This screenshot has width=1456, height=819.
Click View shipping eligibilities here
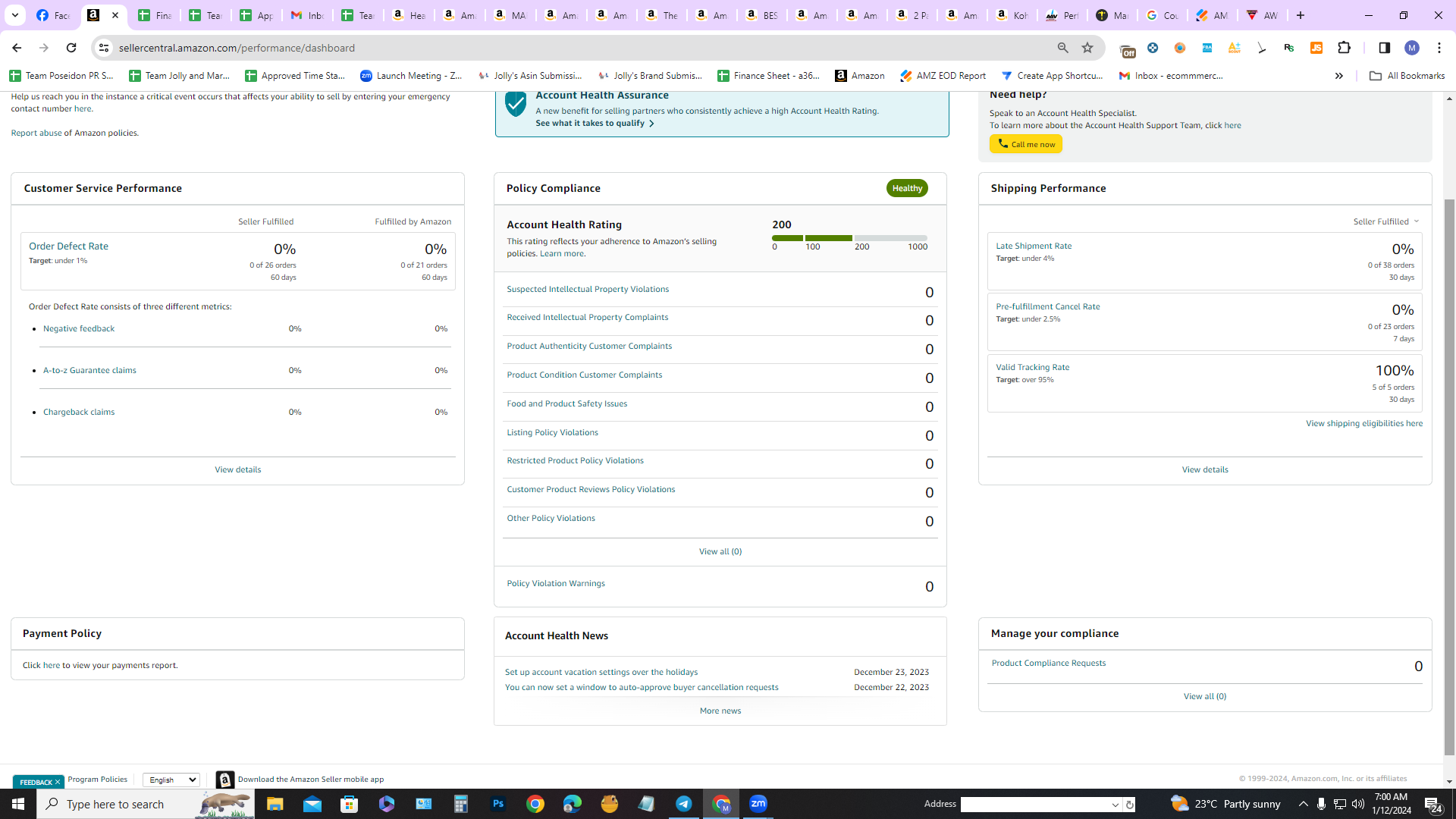tap(1364, 423)
